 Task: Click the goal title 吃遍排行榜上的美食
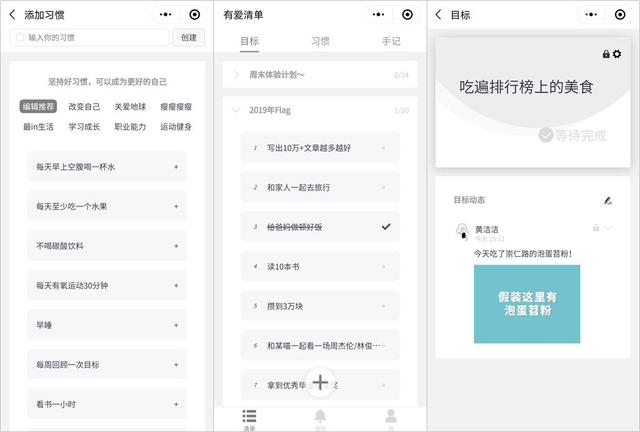[x=526, y=87]
